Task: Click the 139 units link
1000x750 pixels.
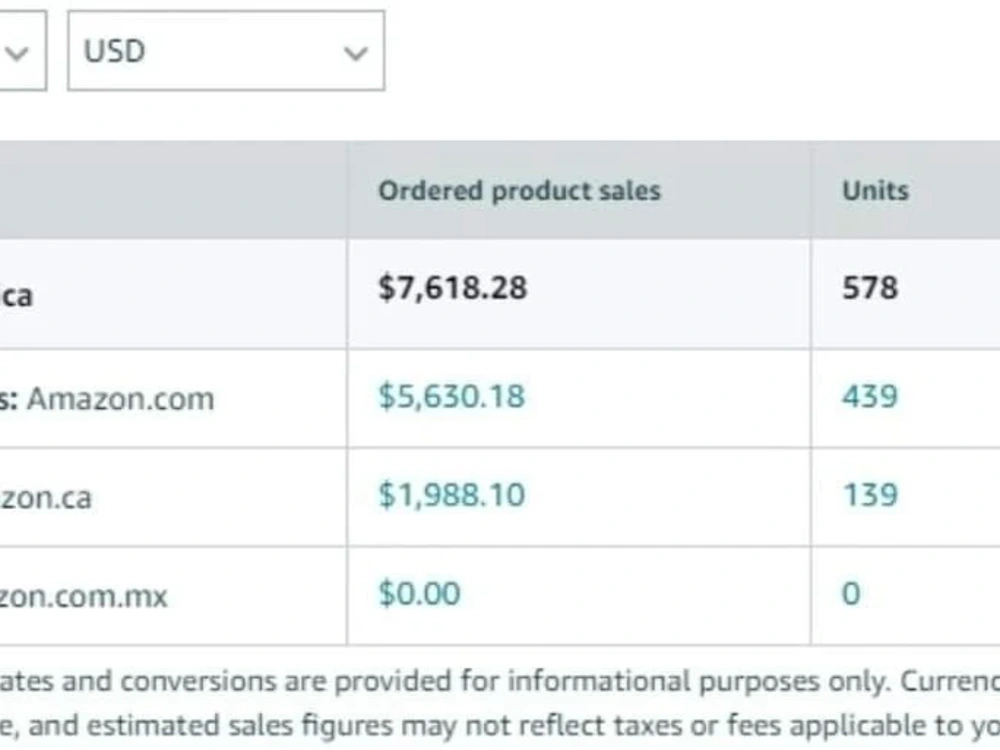Action: tap(870, 495)
